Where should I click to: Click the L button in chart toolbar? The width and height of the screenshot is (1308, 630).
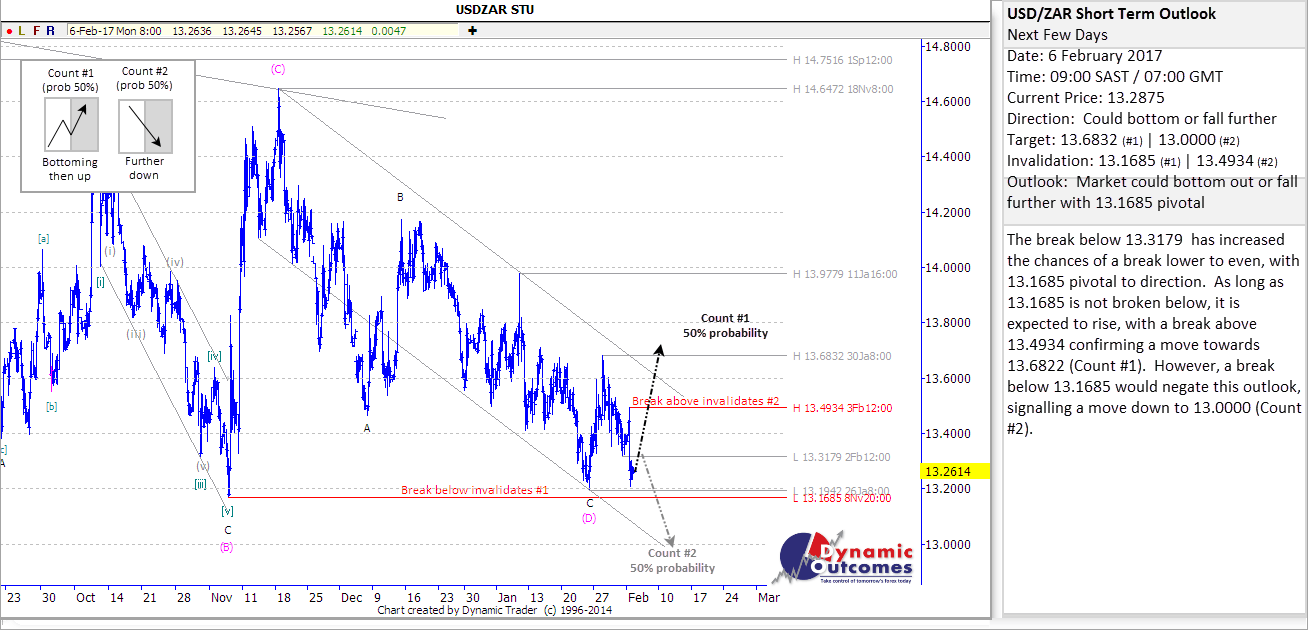[22, 31]
